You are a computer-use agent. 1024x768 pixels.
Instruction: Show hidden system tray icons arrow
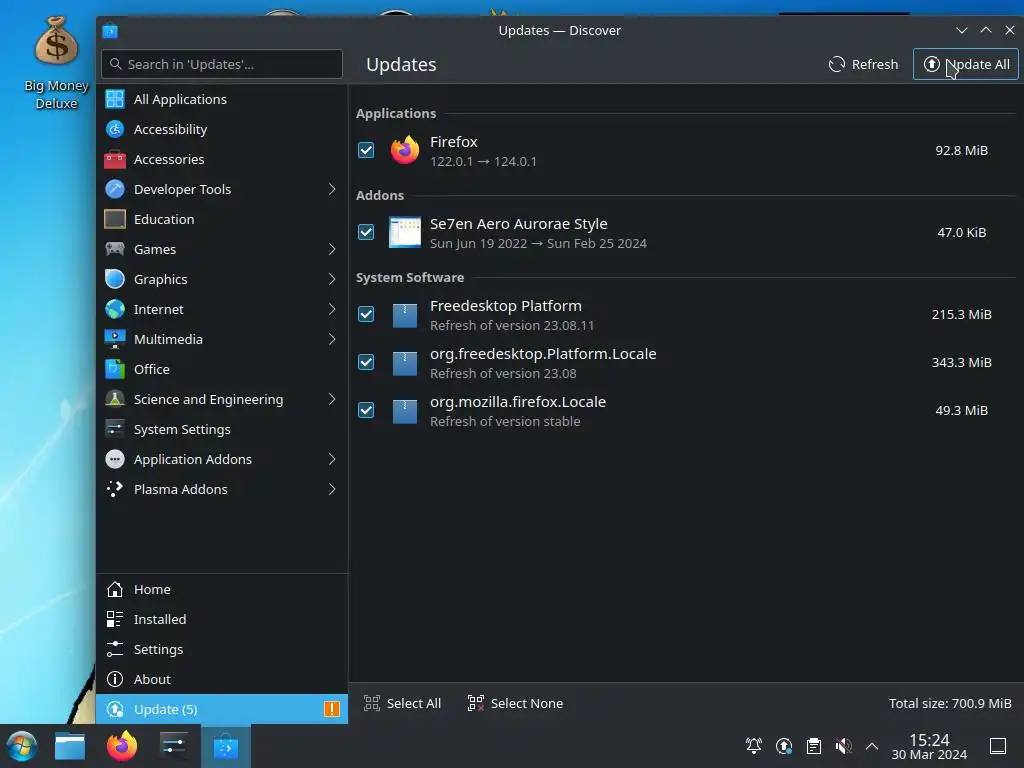872,746
